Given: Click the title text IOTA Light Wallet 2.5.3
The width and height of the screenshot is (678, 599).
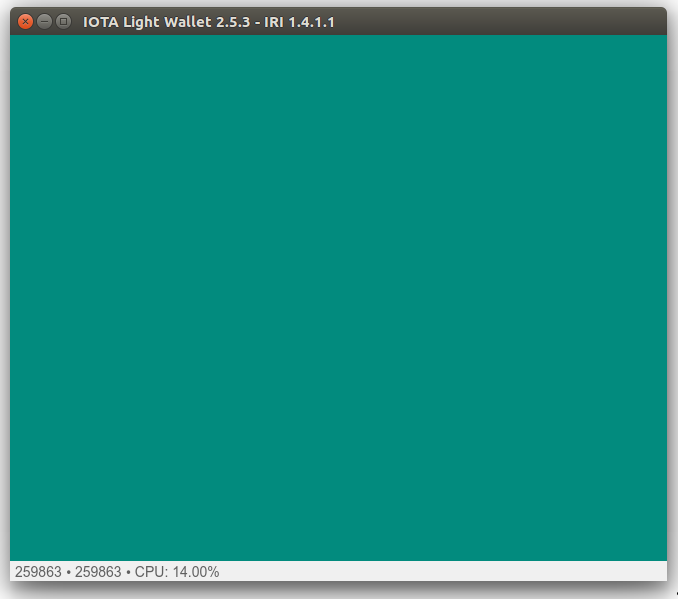Looking at the screenshot, I should click(166, 22).
